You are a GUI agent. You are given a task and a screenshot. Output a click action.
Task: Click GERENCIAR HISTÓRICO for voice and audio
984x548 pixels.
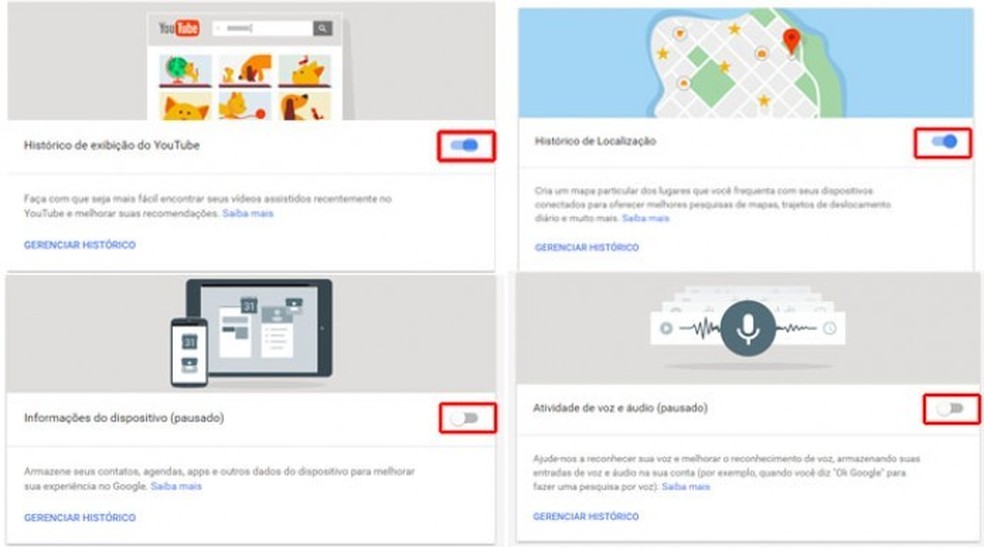[586, 516]
